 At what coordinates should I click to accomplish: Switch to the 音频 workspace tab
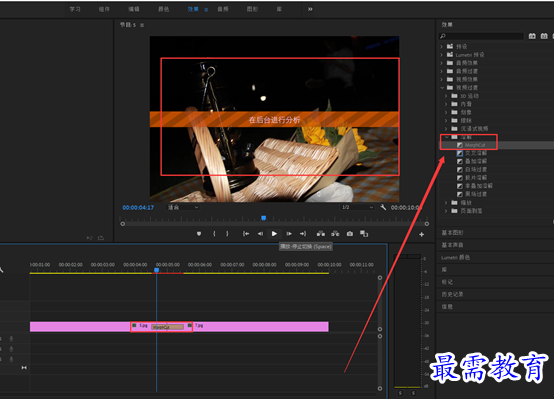223,9
